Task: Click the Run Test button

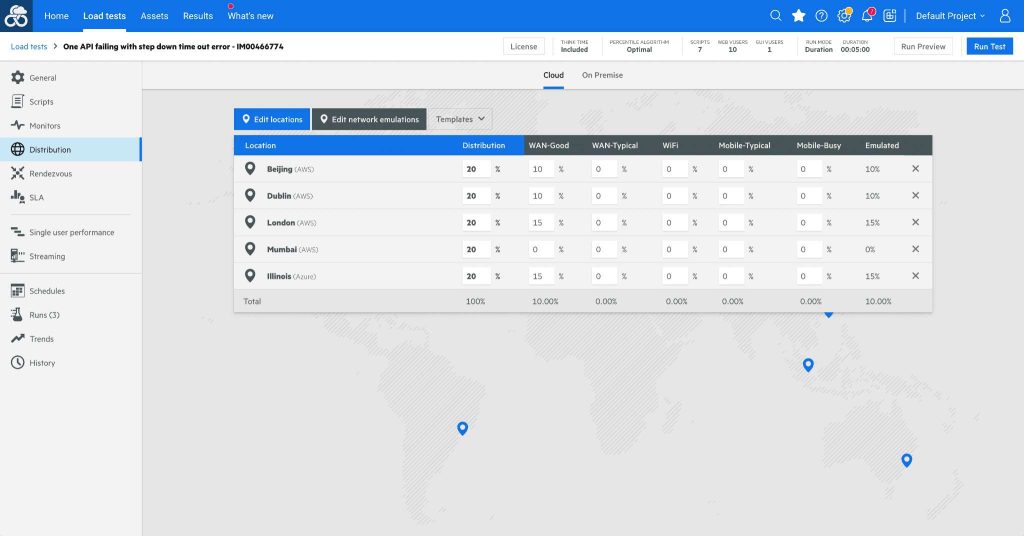Action: 990,46
